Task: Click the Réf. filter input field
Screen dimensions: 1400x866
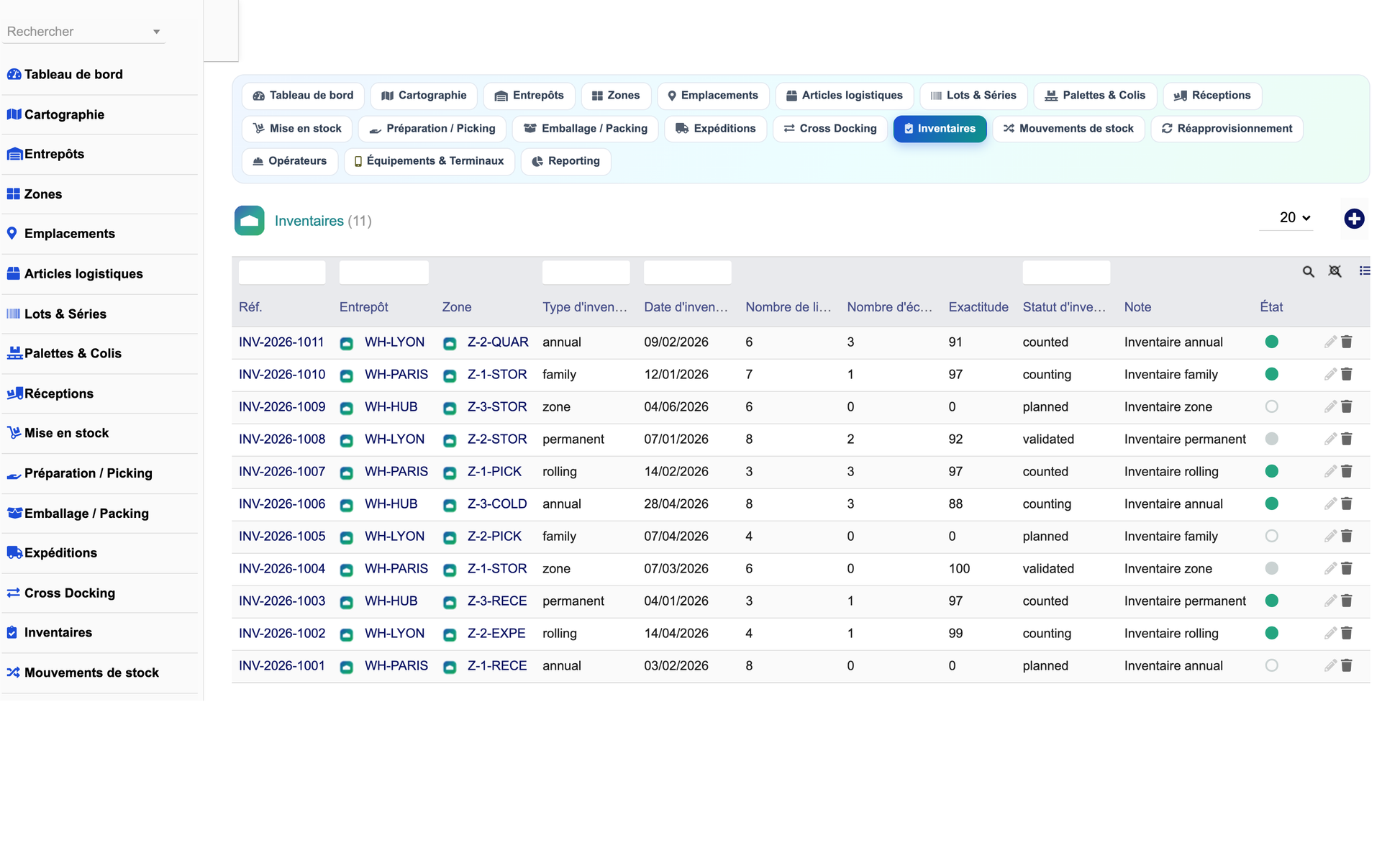Action: click(x=282, y=273)
